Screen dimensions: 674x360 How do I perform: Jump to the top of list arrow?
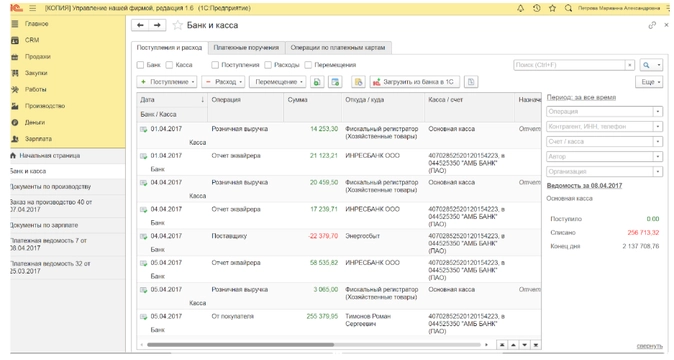(x=502, y=345)
